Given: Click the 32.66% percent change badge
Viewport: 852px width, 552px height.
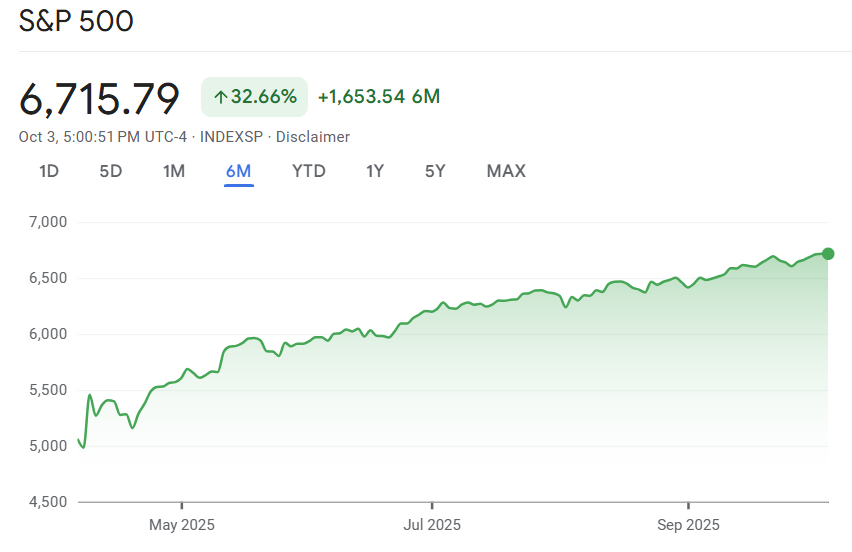Looking at the screenshot, I should 255,97.
